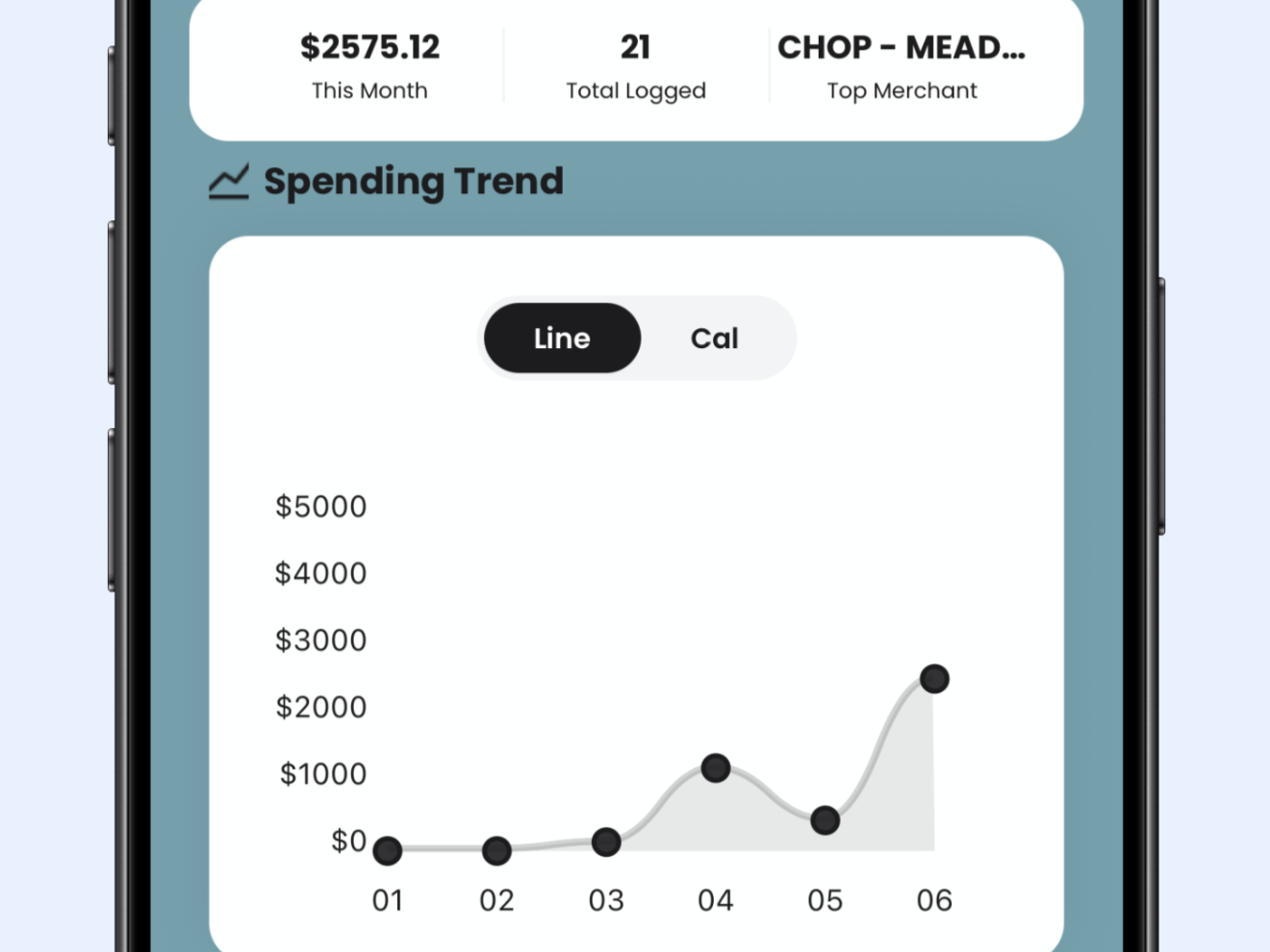Select the data point for 04

pos(716,767)
